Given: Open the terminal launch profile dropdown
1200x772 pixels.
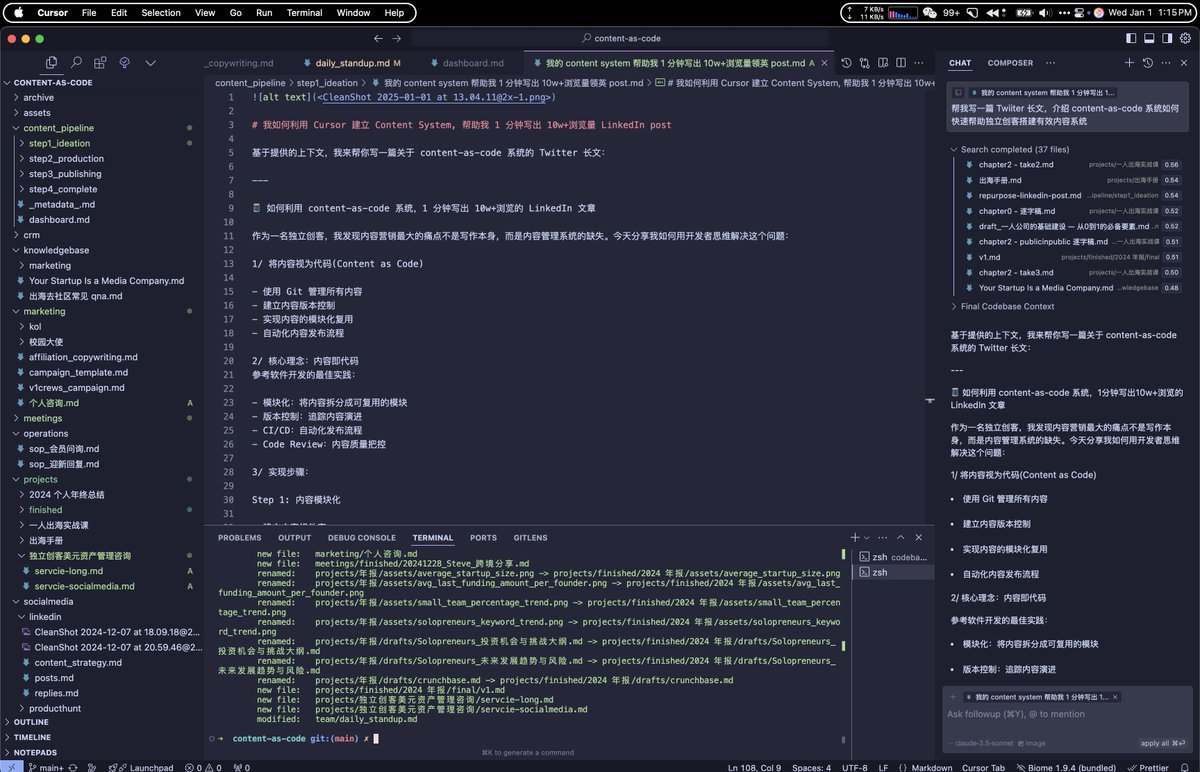Looking at the screenshot, I should pyautogui.click(x=867, y=537).
